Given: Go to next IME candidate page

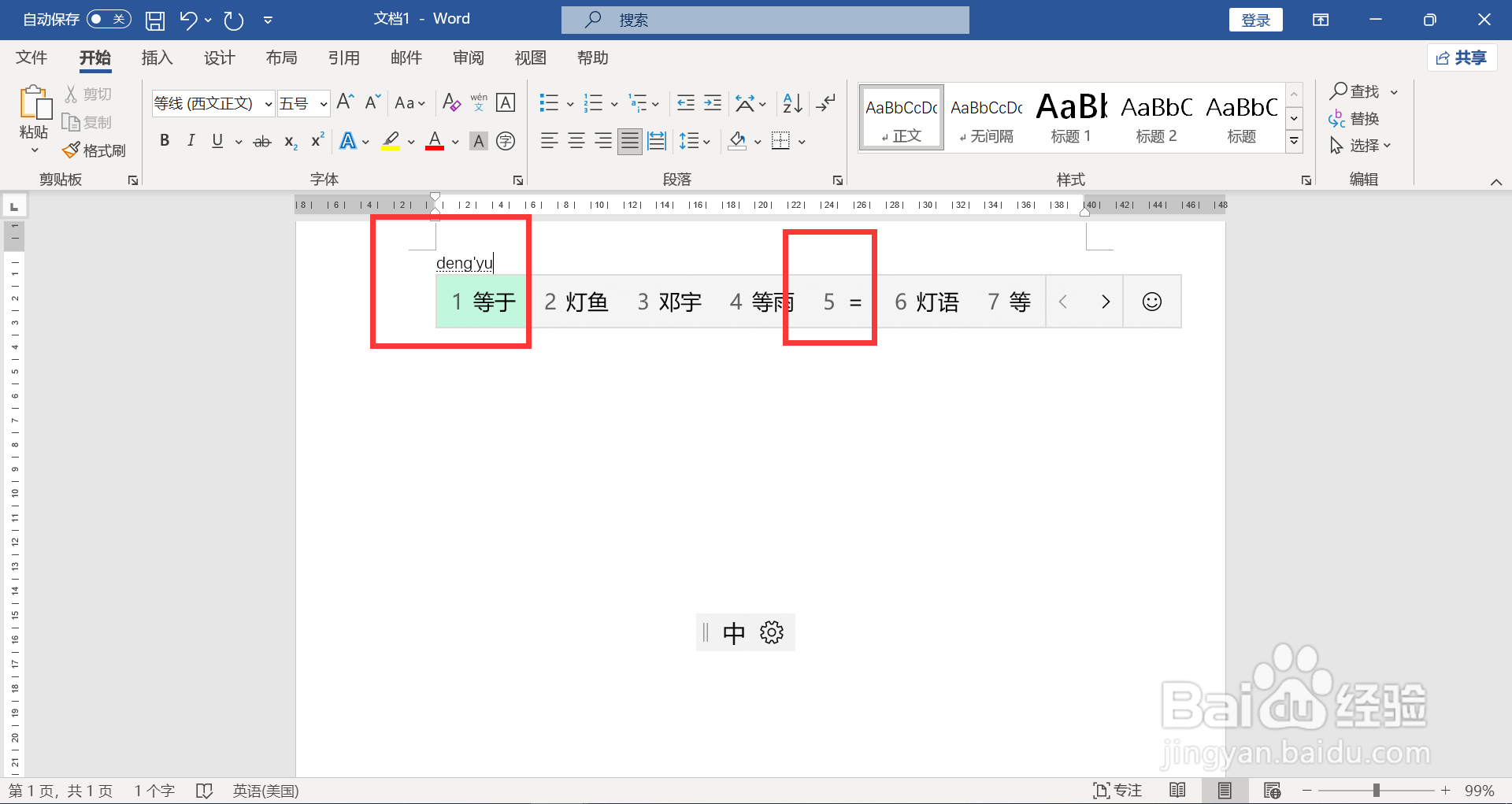Looking at the screenshot, I should (1106, 302).
